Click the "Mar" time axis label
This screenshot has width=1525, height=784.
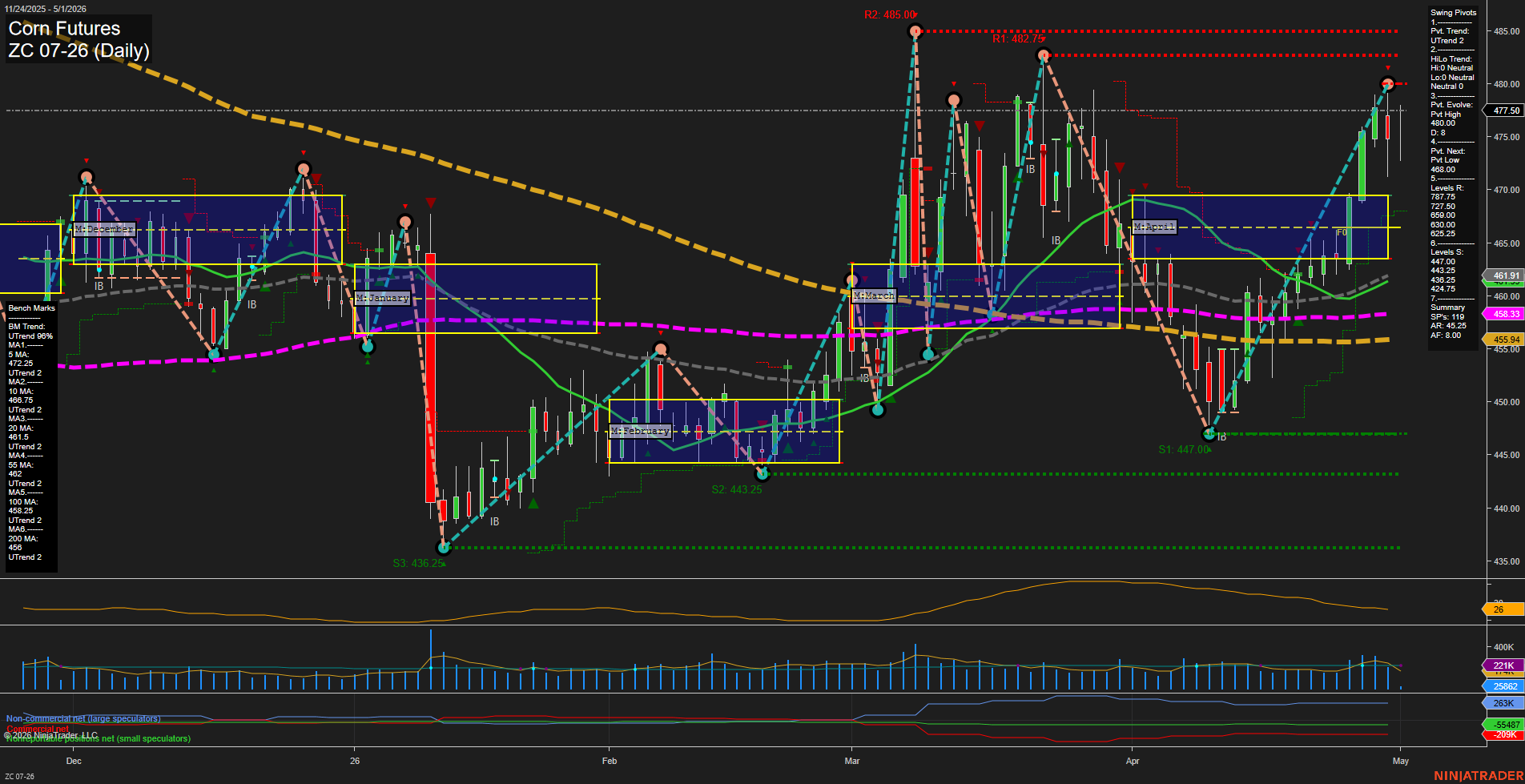pos(852,761)
